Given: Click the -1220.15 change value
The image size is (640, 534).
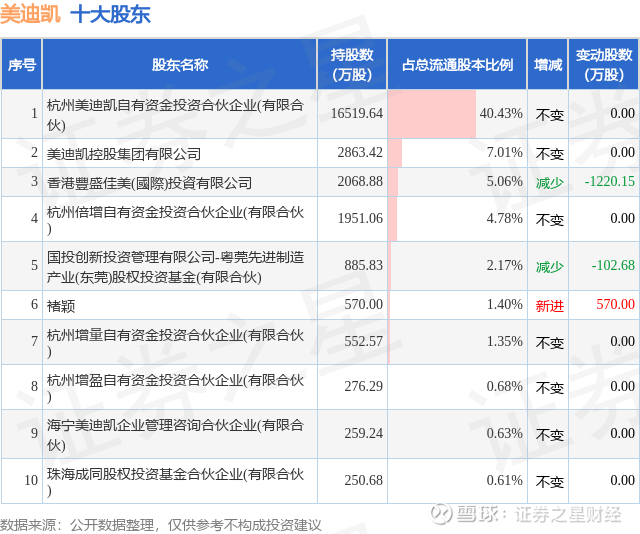Looking at the screenshot, I should pyautogui.click(x=610, y=181).
